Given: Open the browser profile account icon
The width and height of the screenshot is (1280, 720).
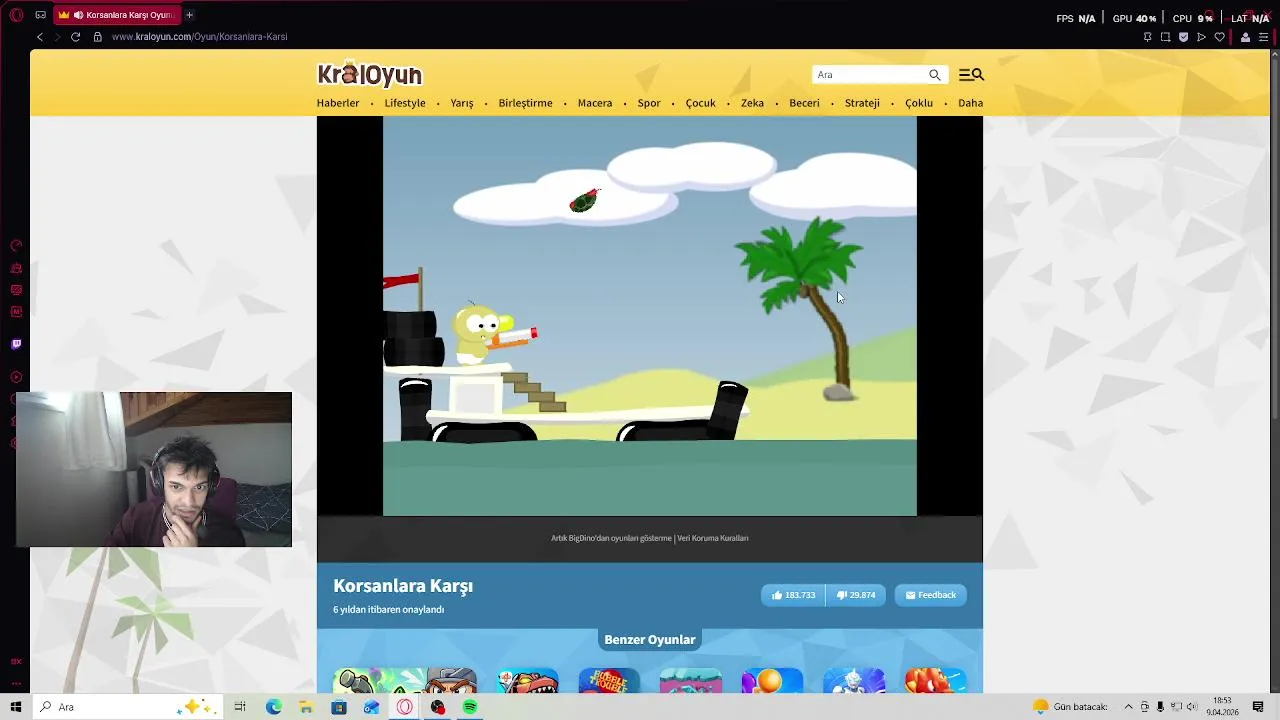Looking at the screenshot, I should tap(1245, 37).
